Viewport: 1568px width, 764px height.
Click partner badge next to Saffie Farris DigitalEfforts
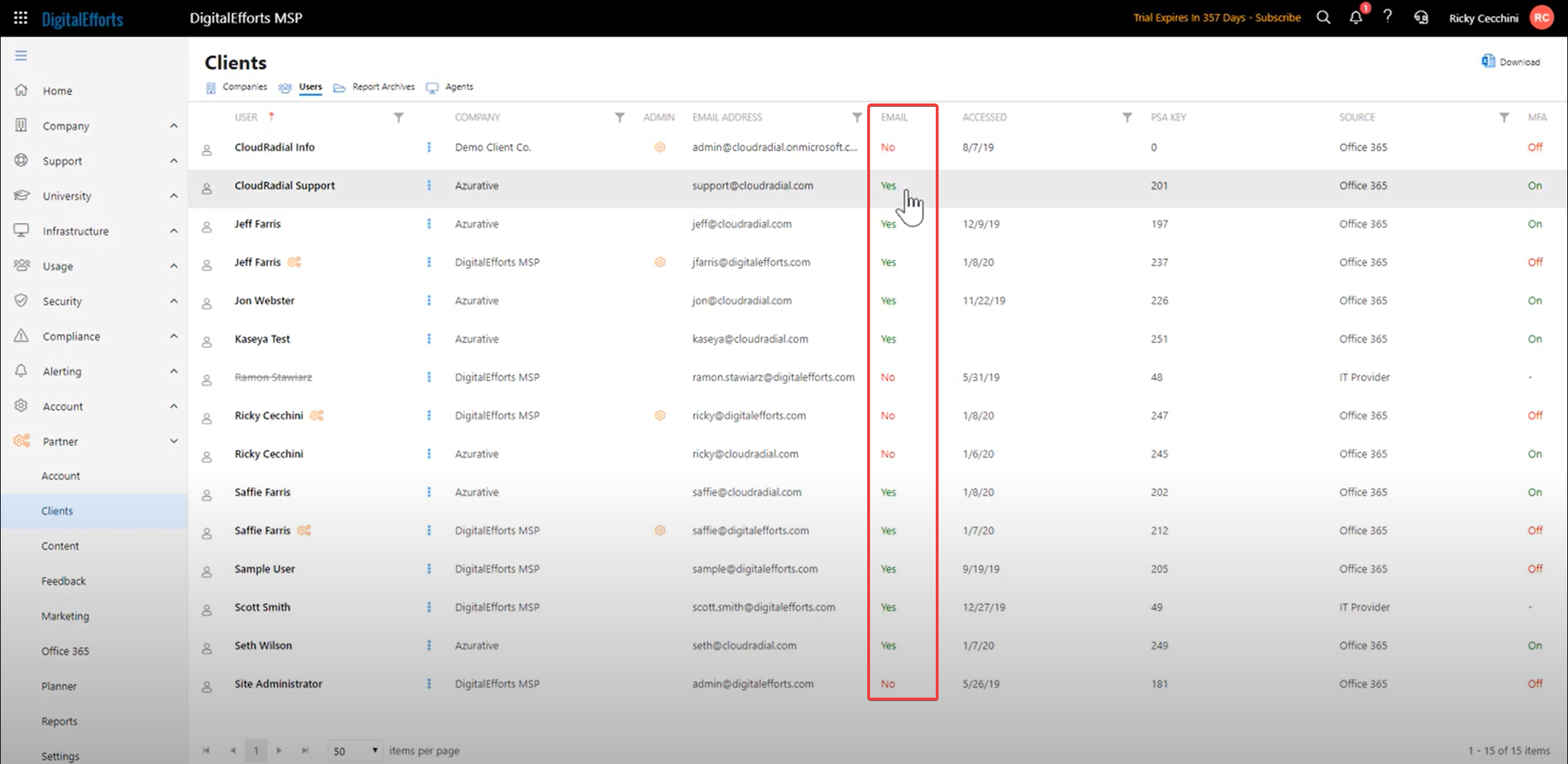click(304, 531)
